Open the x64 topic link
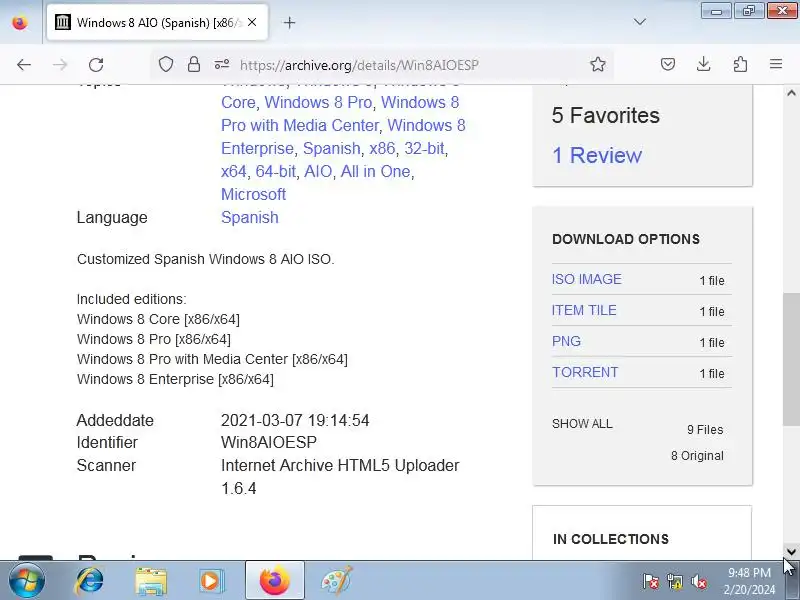 point(234,171)
